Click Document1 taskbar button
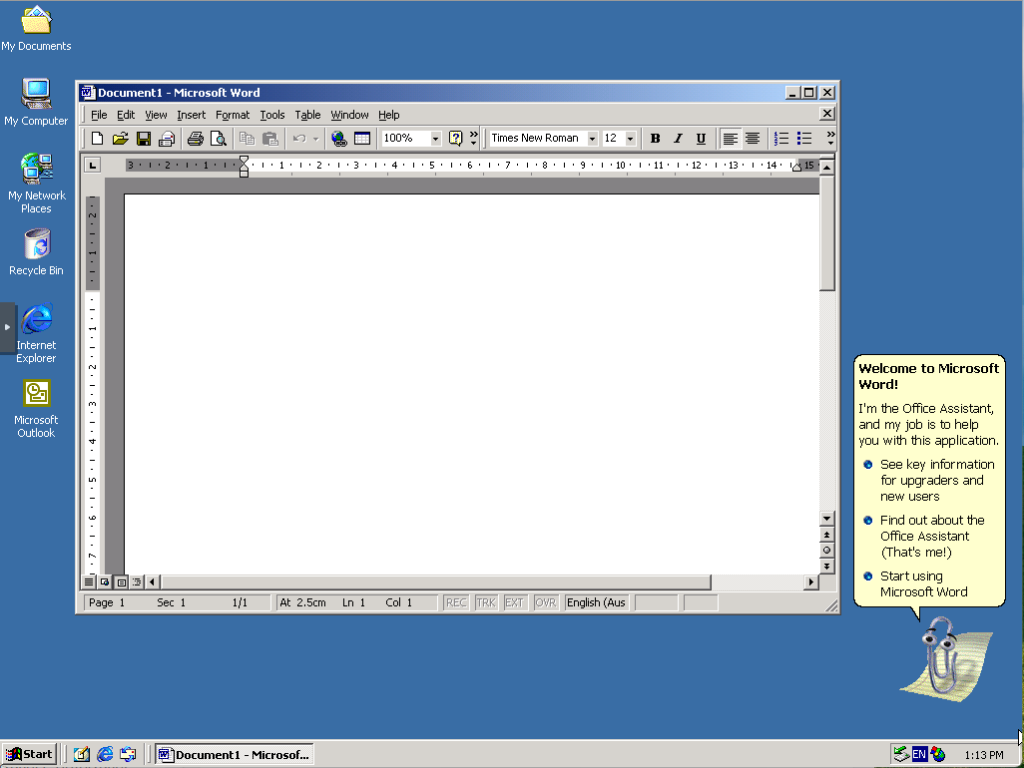The height and width of the screenshot is (768, 1024). [x=234, y=754]
